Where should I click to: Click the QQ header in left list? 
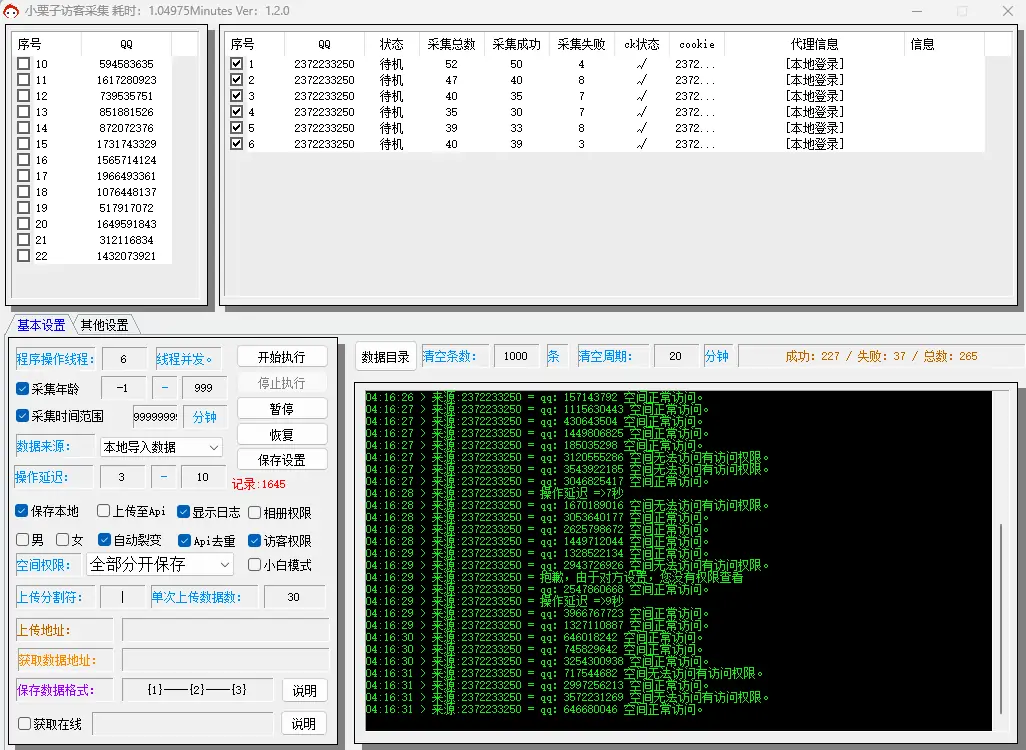click(126, 44)
